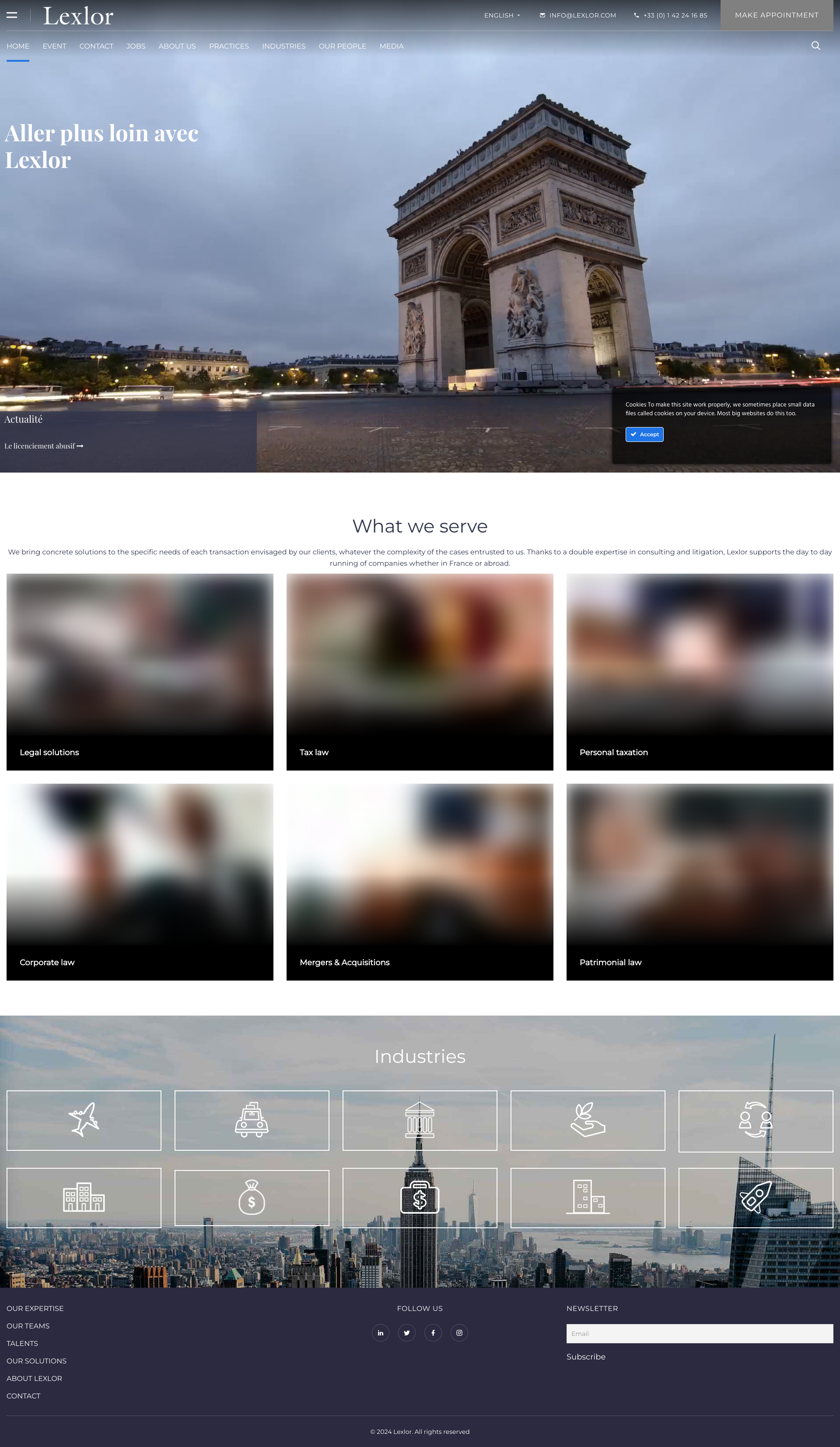
Task: Accept the cookies notice
Action: coord(644,434)
